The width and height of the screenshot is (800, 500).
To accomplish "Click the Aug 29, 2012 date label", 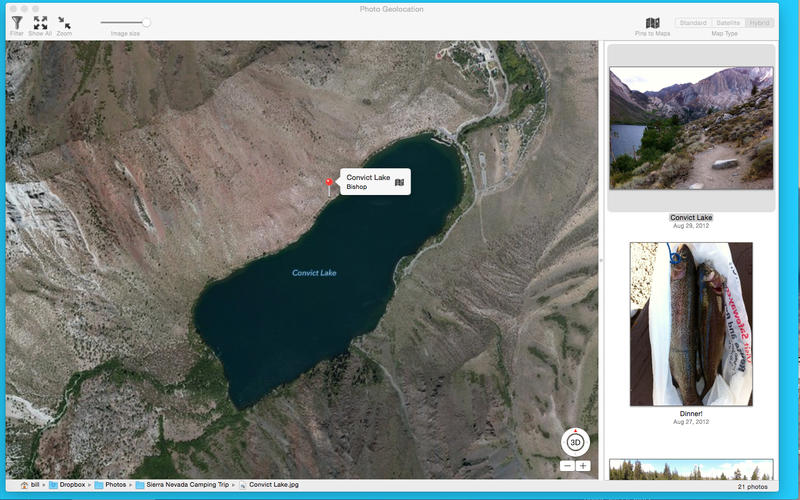I will (691, 226).
